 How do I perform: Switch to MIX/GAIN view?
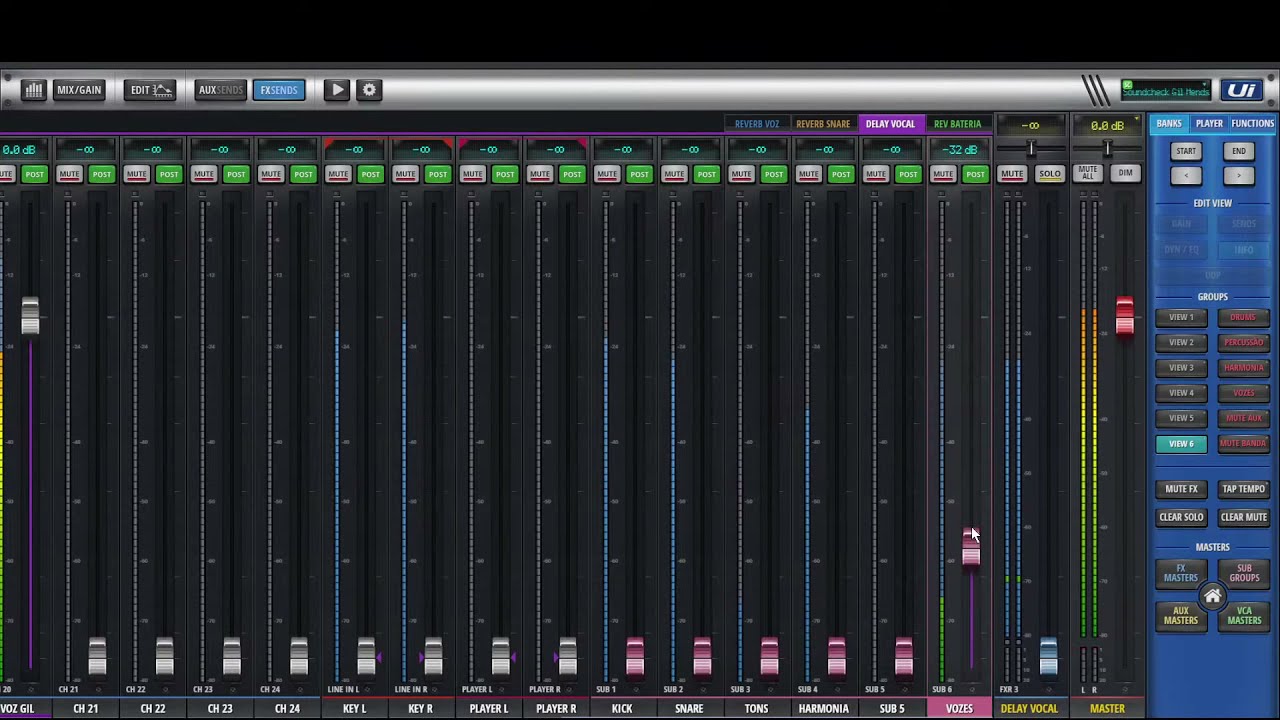79,90
